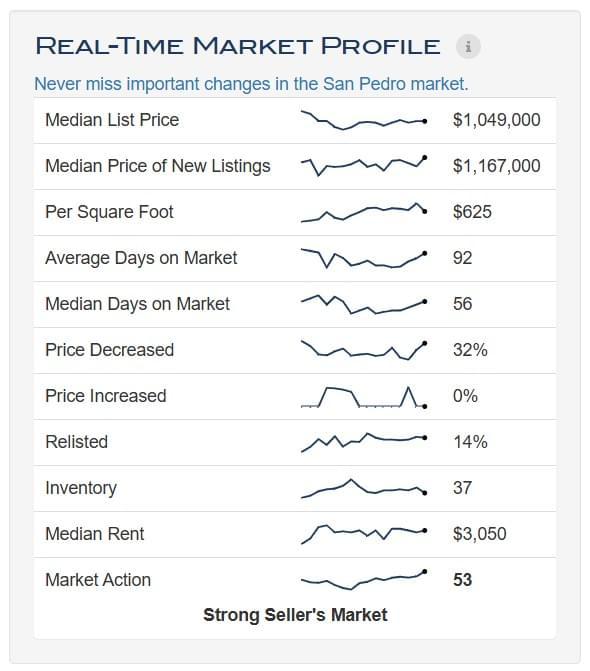590x671 pixels.
Task: Select the Median Rent row label
Action: [x=95, y=534]
